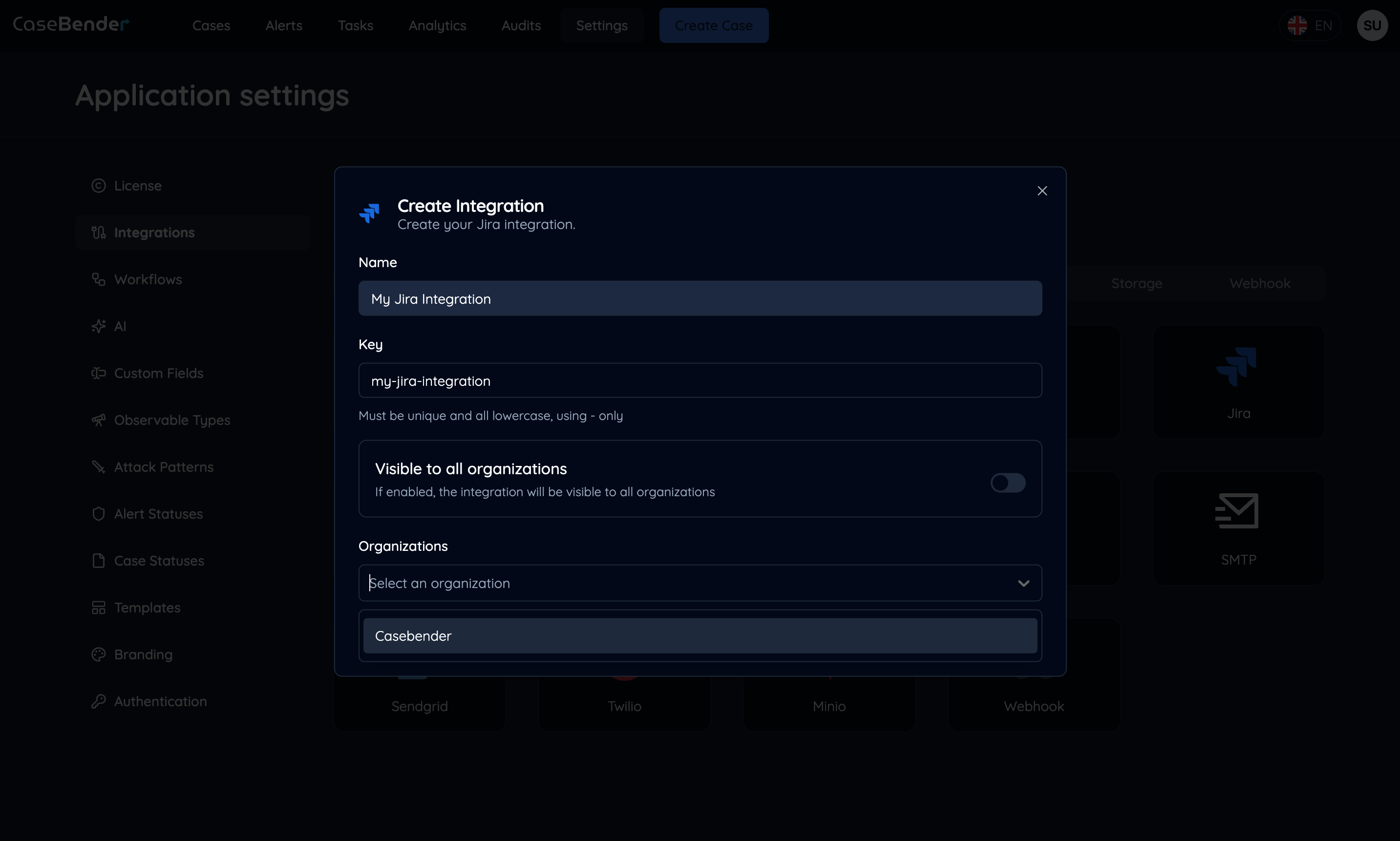Click the Templates sidebar icon
1400x841 pixels.
click(x=99, y=608)
